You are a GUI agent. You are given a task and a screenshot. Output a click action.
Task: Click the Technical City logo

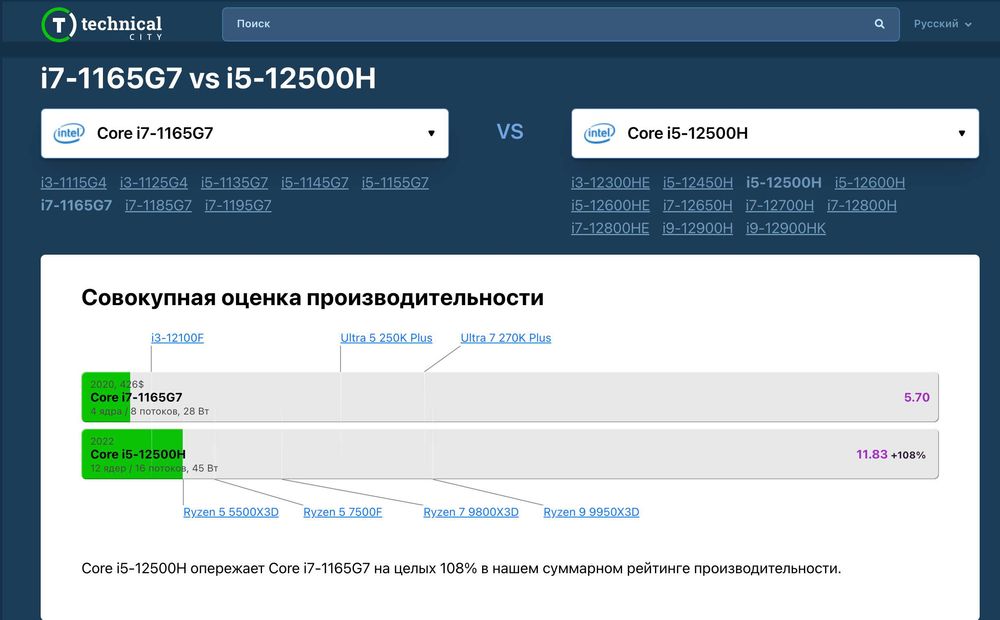(102, 25)
